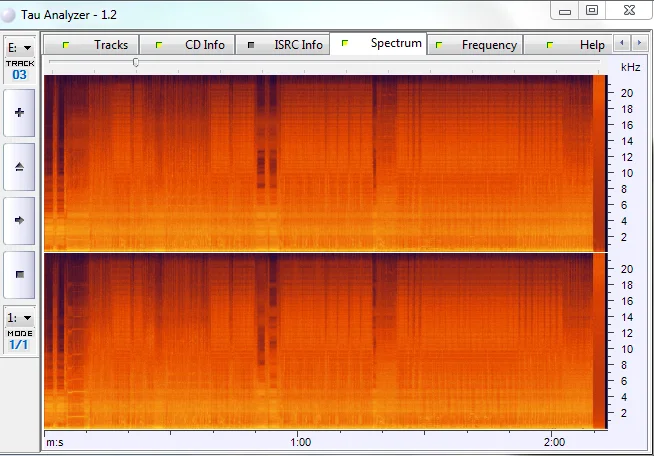Click the stop square button
Image resolution: width=654 pixels, height=456 pixels.
coord(19,275)
